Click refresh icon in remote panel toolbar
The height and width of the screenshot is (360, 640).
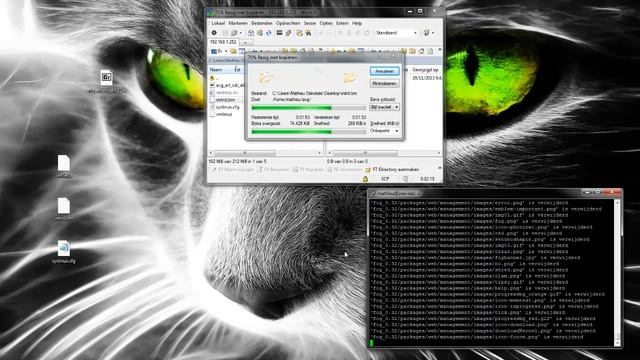430,51
